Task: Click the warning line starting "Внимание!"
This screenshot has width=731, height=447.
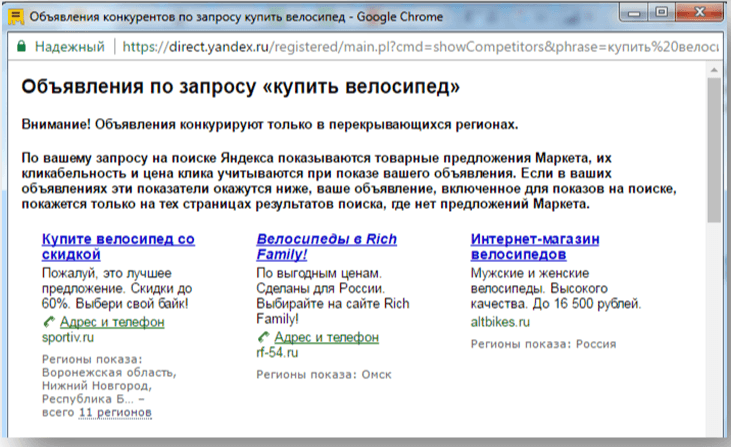Action: pos(270,125)
